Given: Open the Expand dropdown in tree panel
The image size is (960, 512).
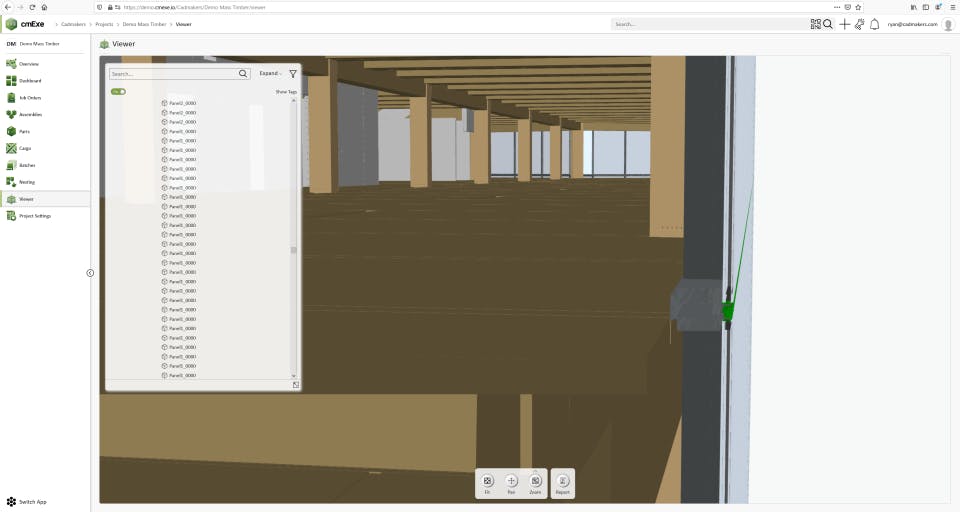Looking at the screenshot, I should (270, 73).
